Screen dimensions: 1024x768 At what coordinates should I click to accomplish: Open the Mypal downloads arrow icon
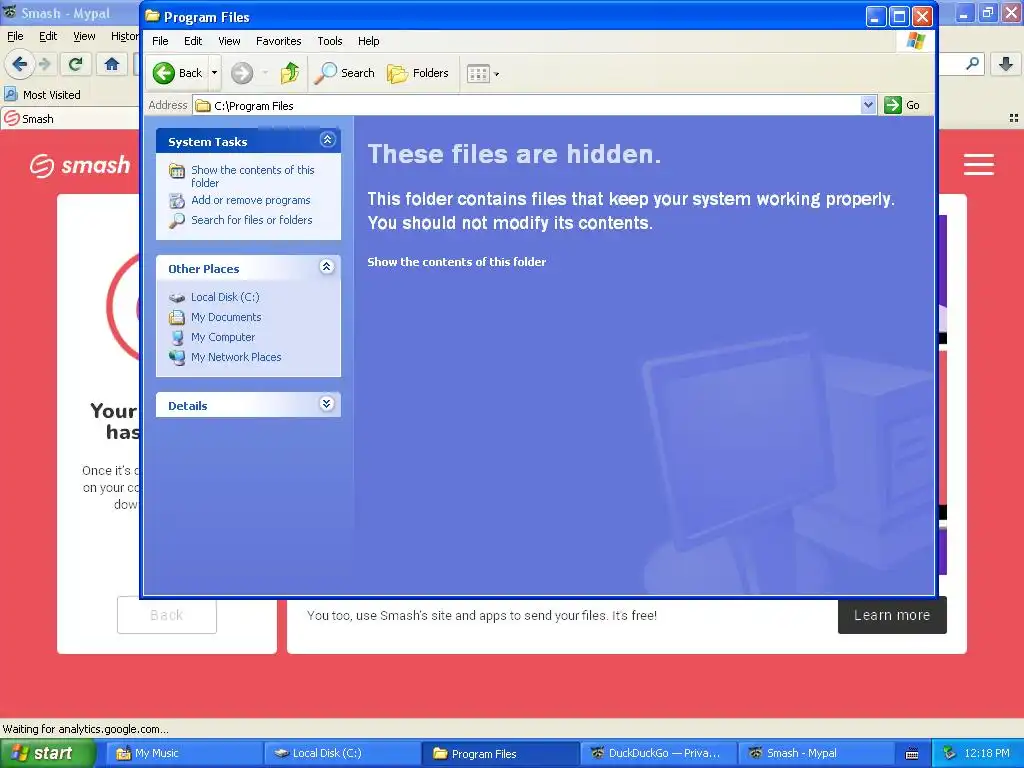click(x=1006, y=64)
